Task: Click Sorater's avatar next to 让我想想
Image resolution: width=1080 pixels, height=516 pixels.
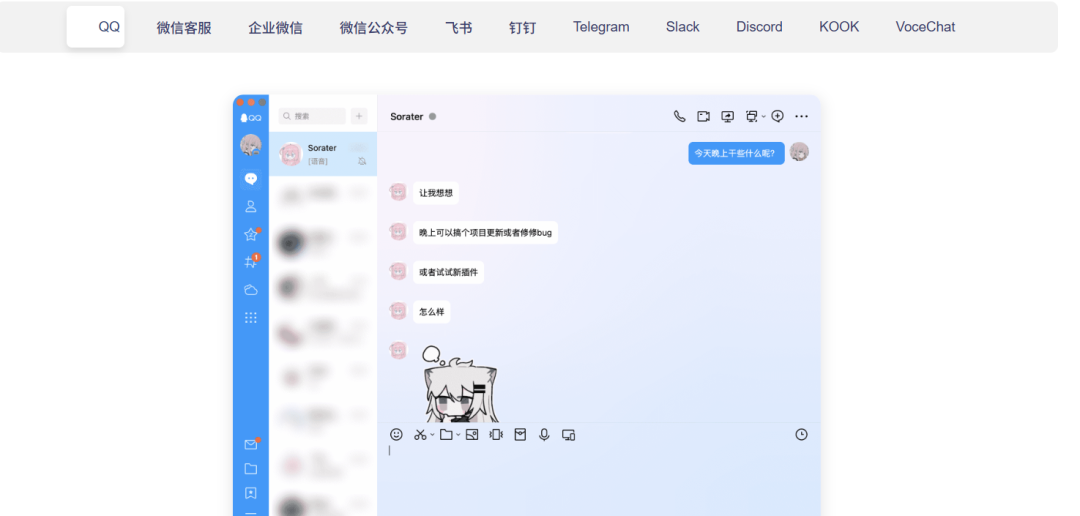Action: (x=398, y=192)
